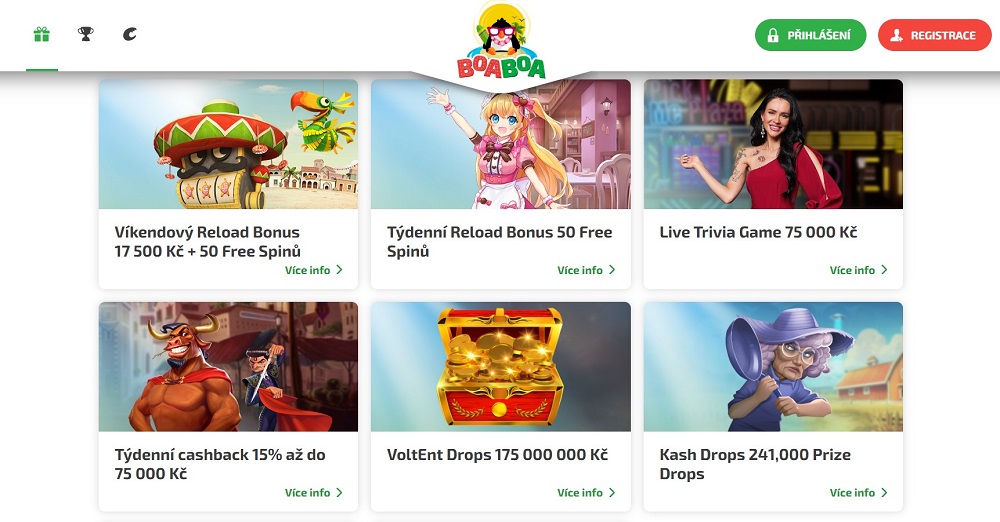Expand Více info chevron for Live Trivia Game
Screen dimensions: 1000x522
884,270
